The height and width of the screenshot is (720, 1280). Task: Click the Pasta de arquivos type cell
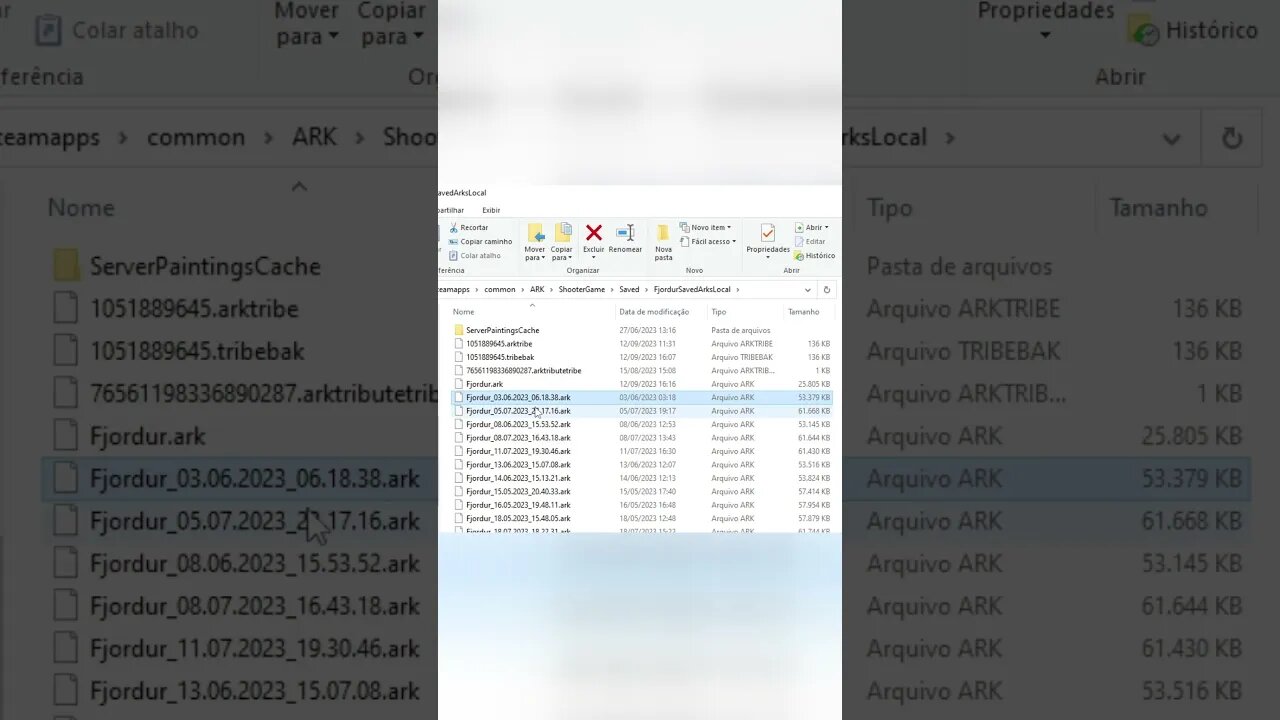tap(741, 330)
